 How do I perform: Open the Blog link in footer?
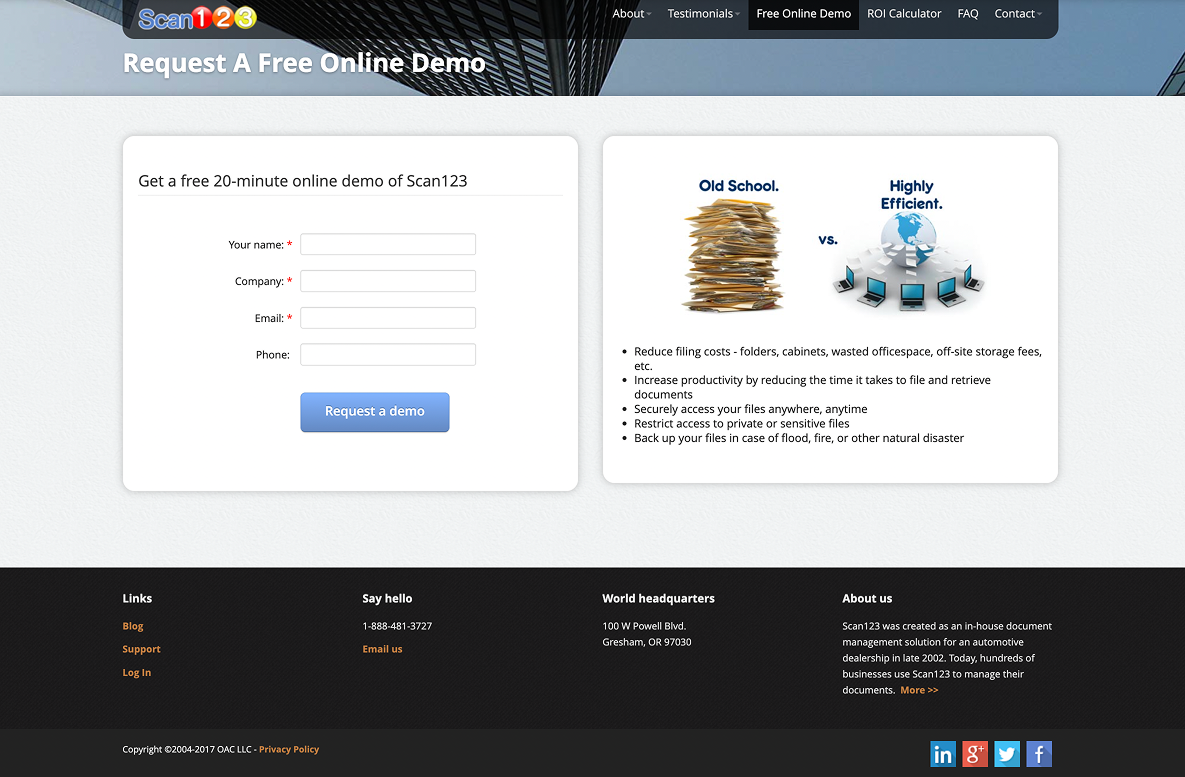pos(133,626)
